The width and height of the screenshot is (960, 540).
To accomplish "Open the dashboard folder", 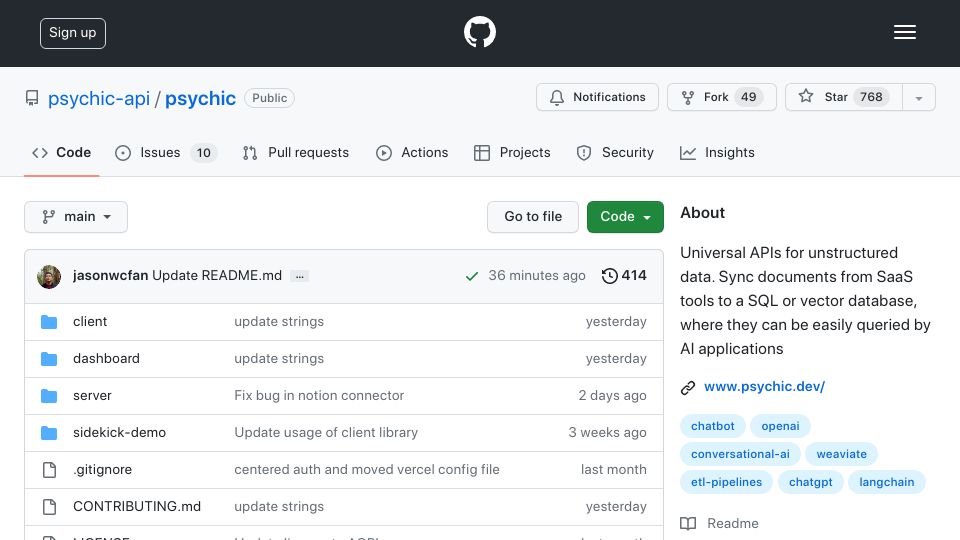I will (x=106, y=358).
